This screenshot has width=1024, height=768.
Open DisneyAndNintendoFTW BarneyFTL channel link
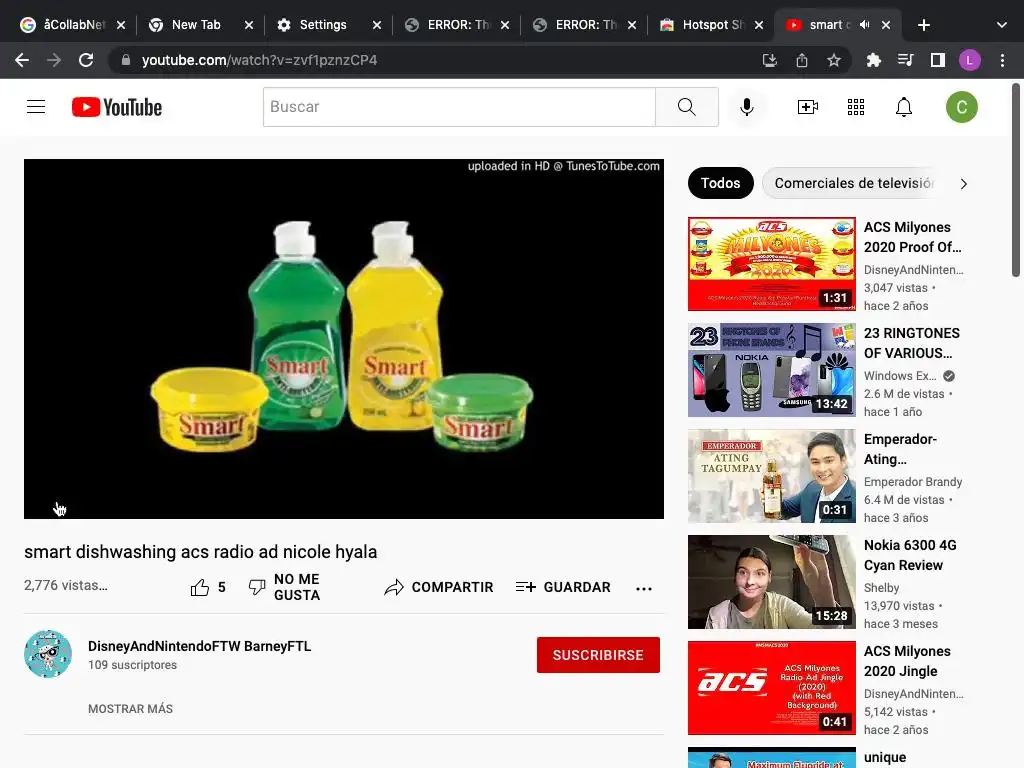coord(200,646)
